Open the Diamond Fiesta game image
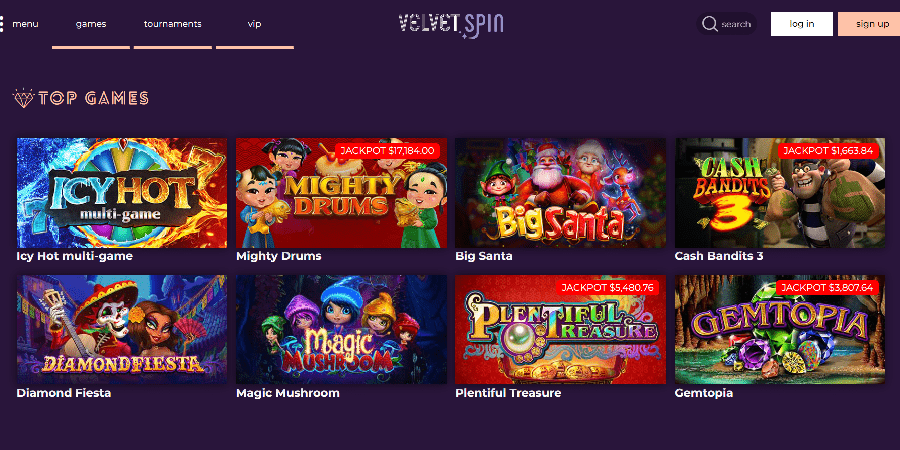The image size is (900, 450). tap(122, 329)
